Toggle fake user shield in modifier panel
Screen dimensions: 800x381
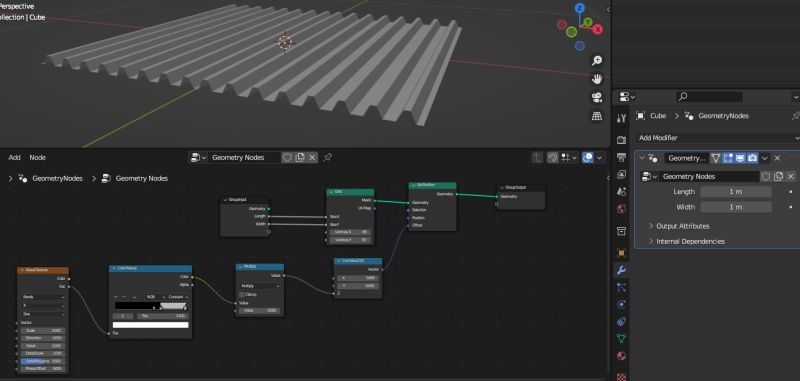(x=766, y=176)
